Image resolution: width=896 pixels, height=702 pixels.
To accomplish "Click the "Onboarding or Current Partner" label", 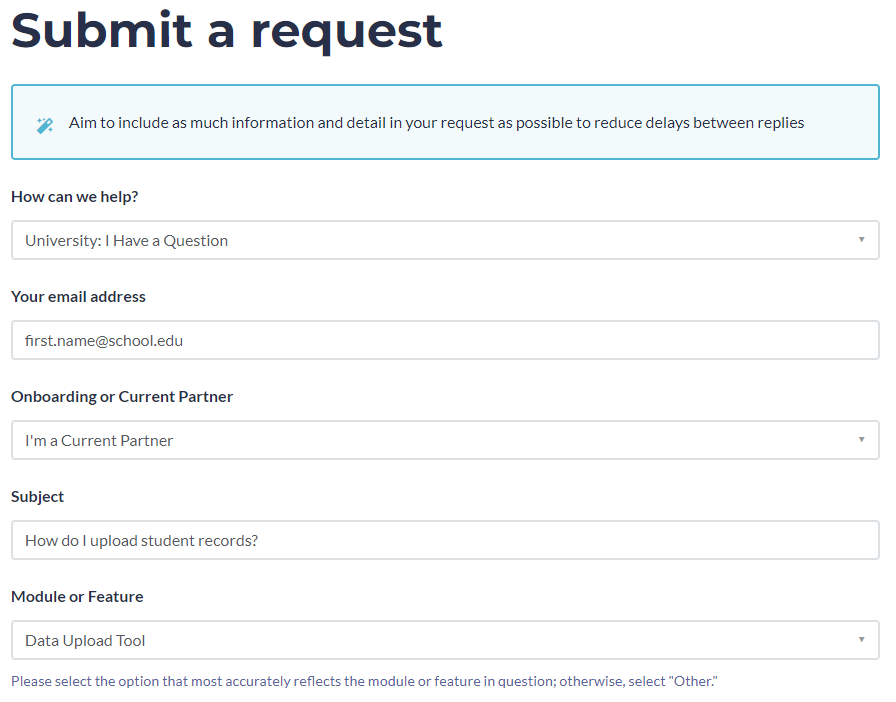I will tap(122, 396).
